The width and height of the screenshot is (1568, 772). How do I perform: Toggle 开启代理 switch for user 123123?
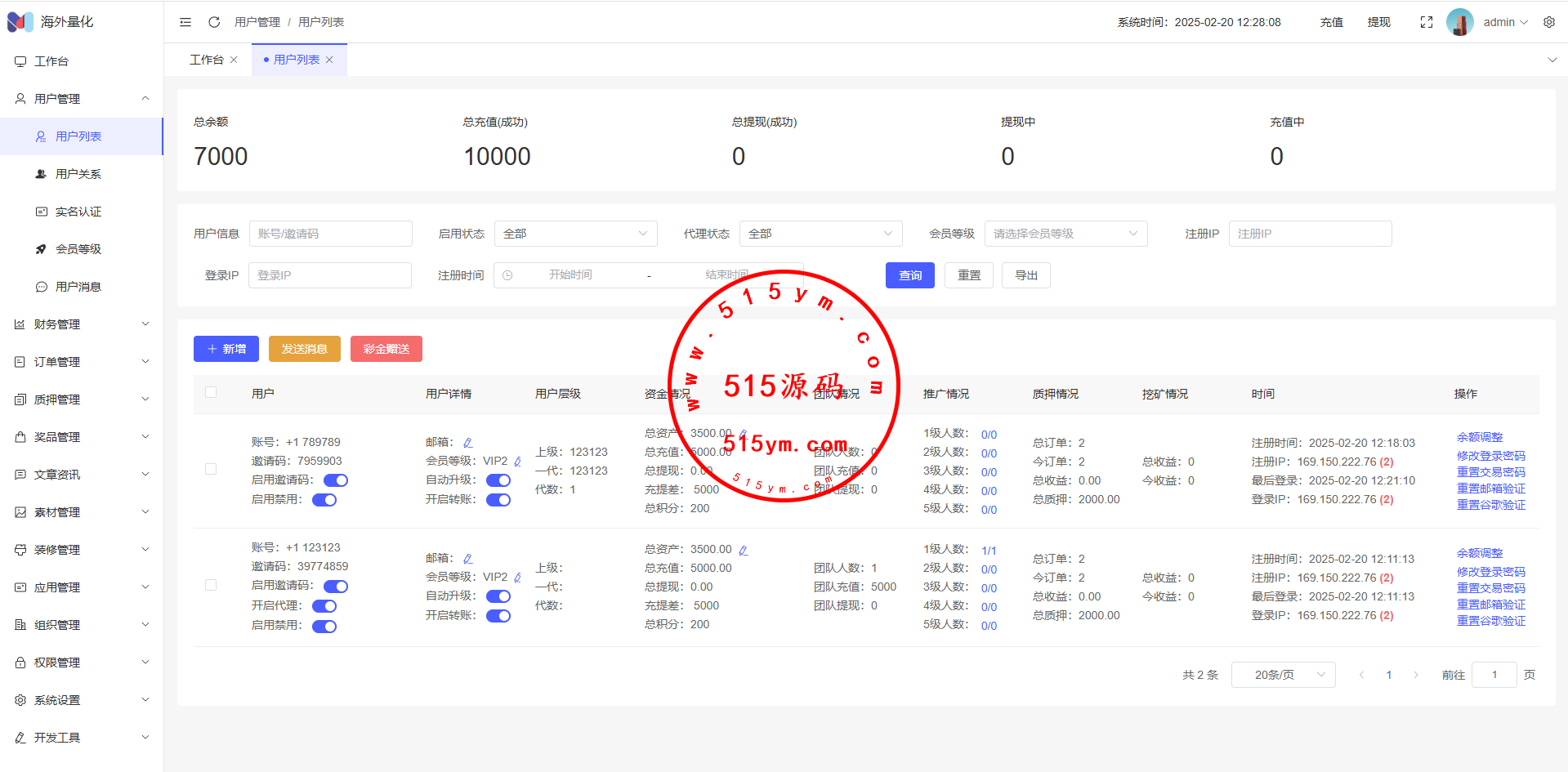(x=324, y=606)
